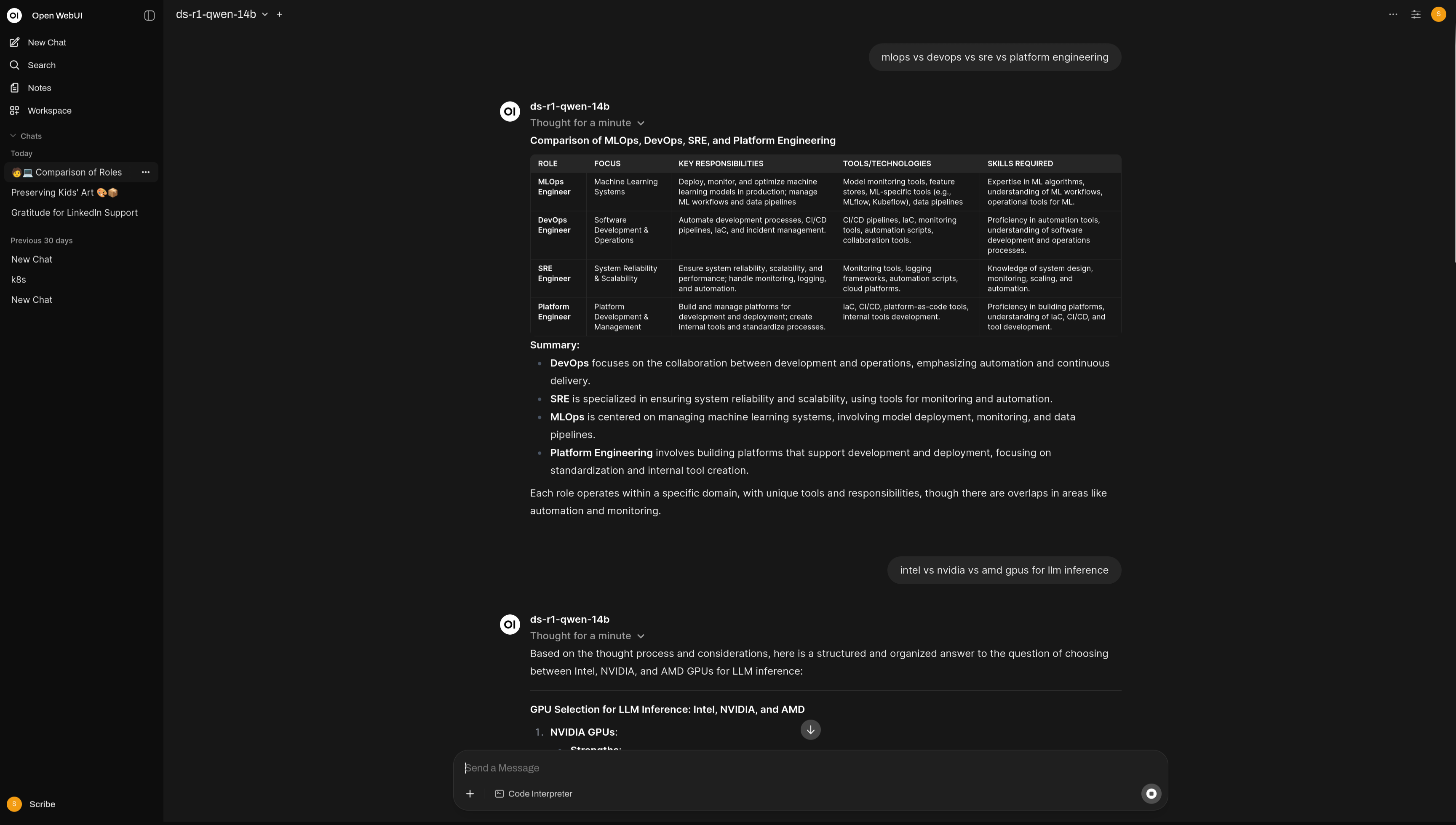Open the three-dot menu in the top bar
This screenshot has height=825, width=1456.
(1393, 14)
